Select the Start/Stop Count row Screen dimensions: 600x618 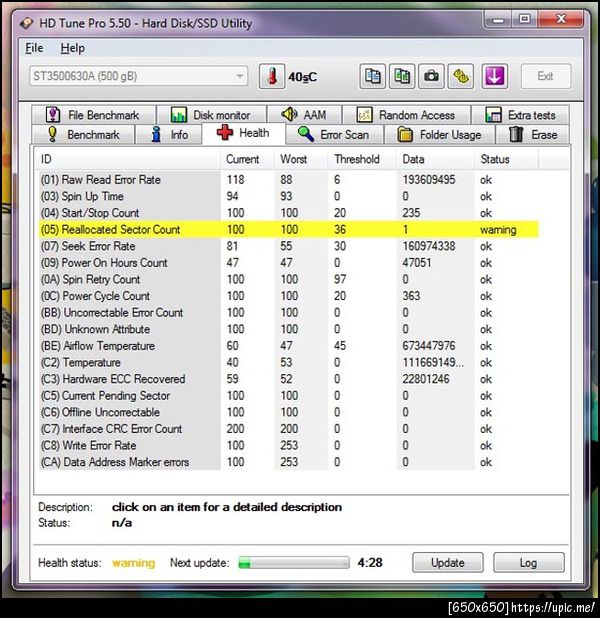pos(289,213)
